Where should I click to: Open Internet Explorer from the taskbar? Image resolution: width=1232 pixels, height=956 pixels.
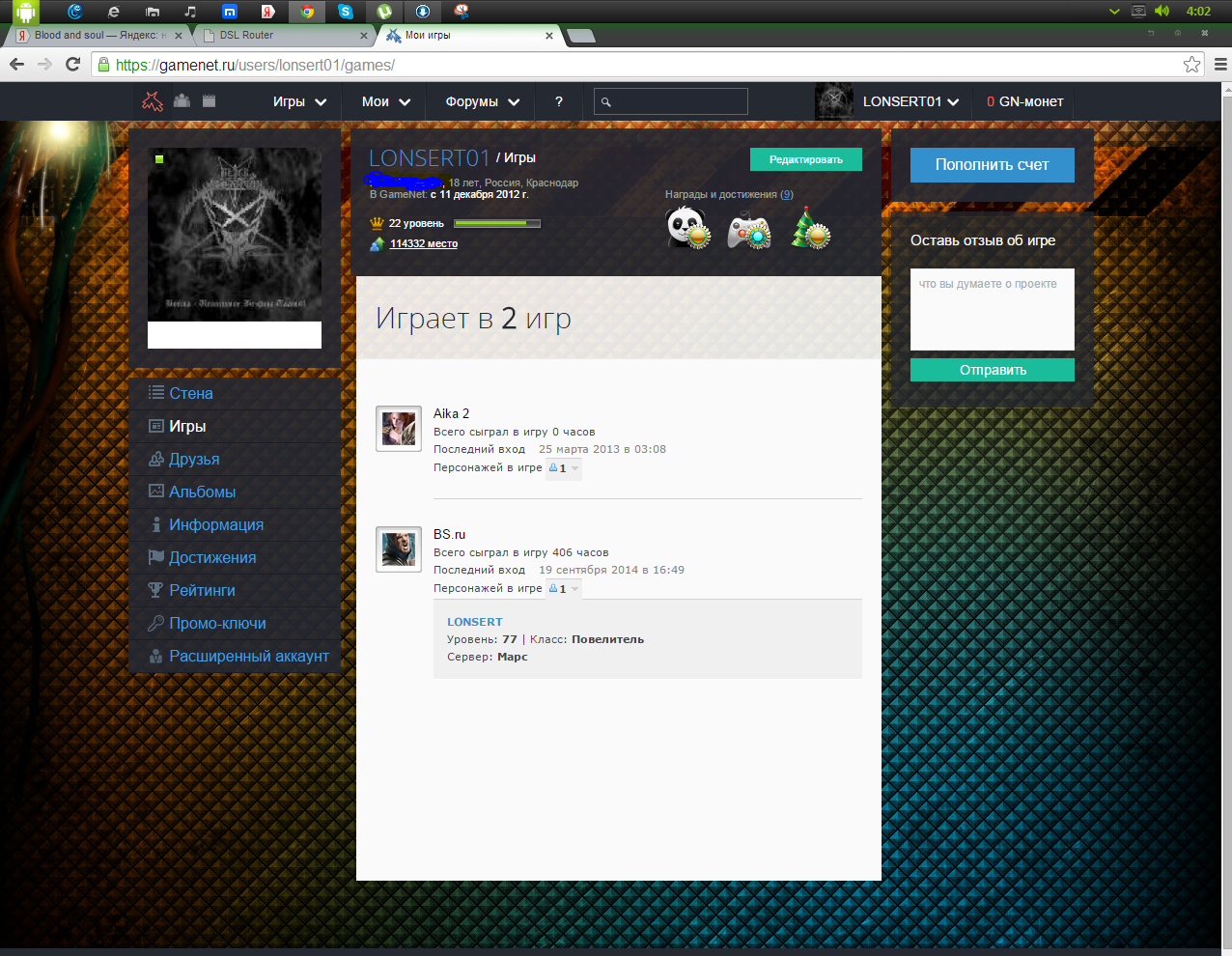[114, 12]
